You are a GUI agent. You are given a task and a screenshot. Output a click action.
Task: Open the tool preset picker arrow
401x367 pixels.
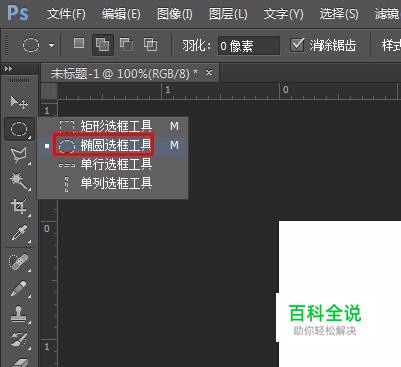click(x=51, y=45)
